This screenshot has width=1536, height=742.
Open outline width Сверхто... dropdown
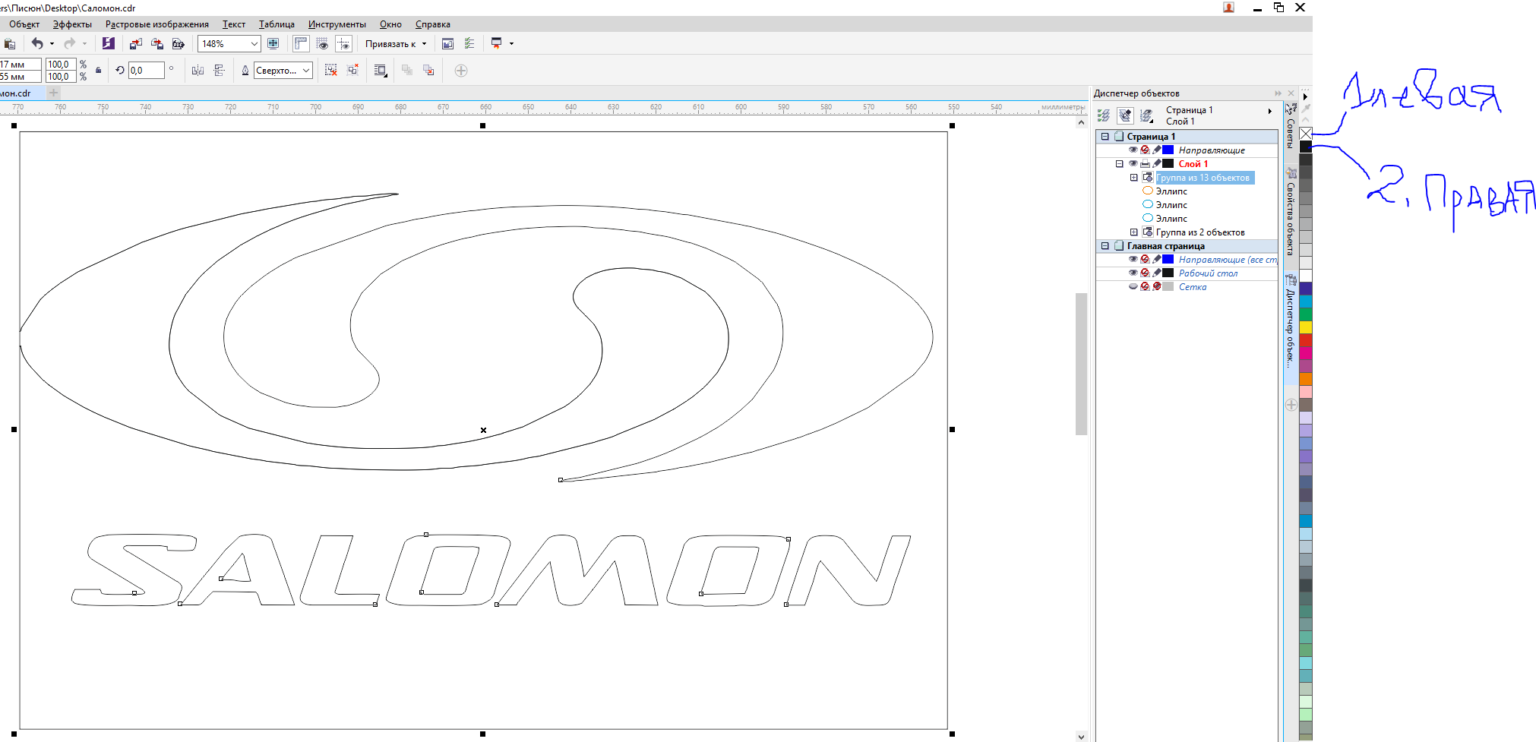[x=306, y=71]
